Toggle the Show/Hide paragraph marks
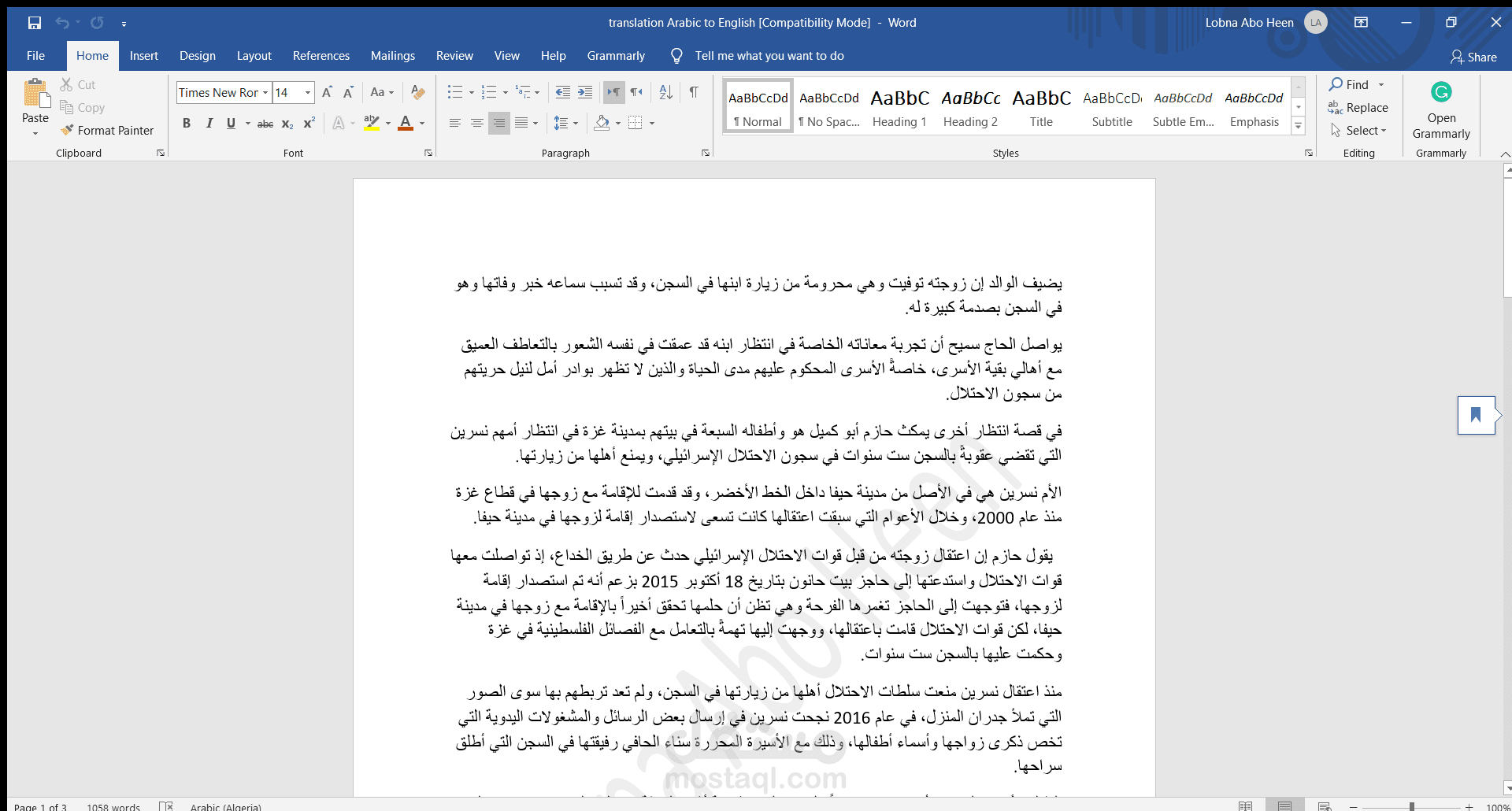This screenshot has width=1512, height=811. 693,92
